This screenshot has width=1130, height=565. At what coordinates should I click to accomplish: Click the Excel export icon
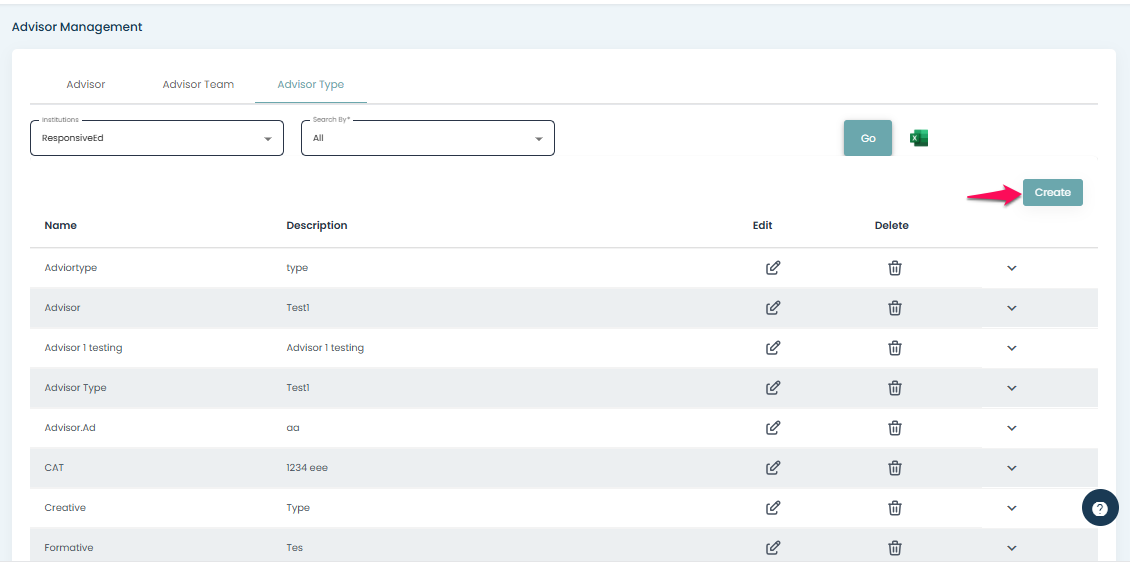(918, 138)
